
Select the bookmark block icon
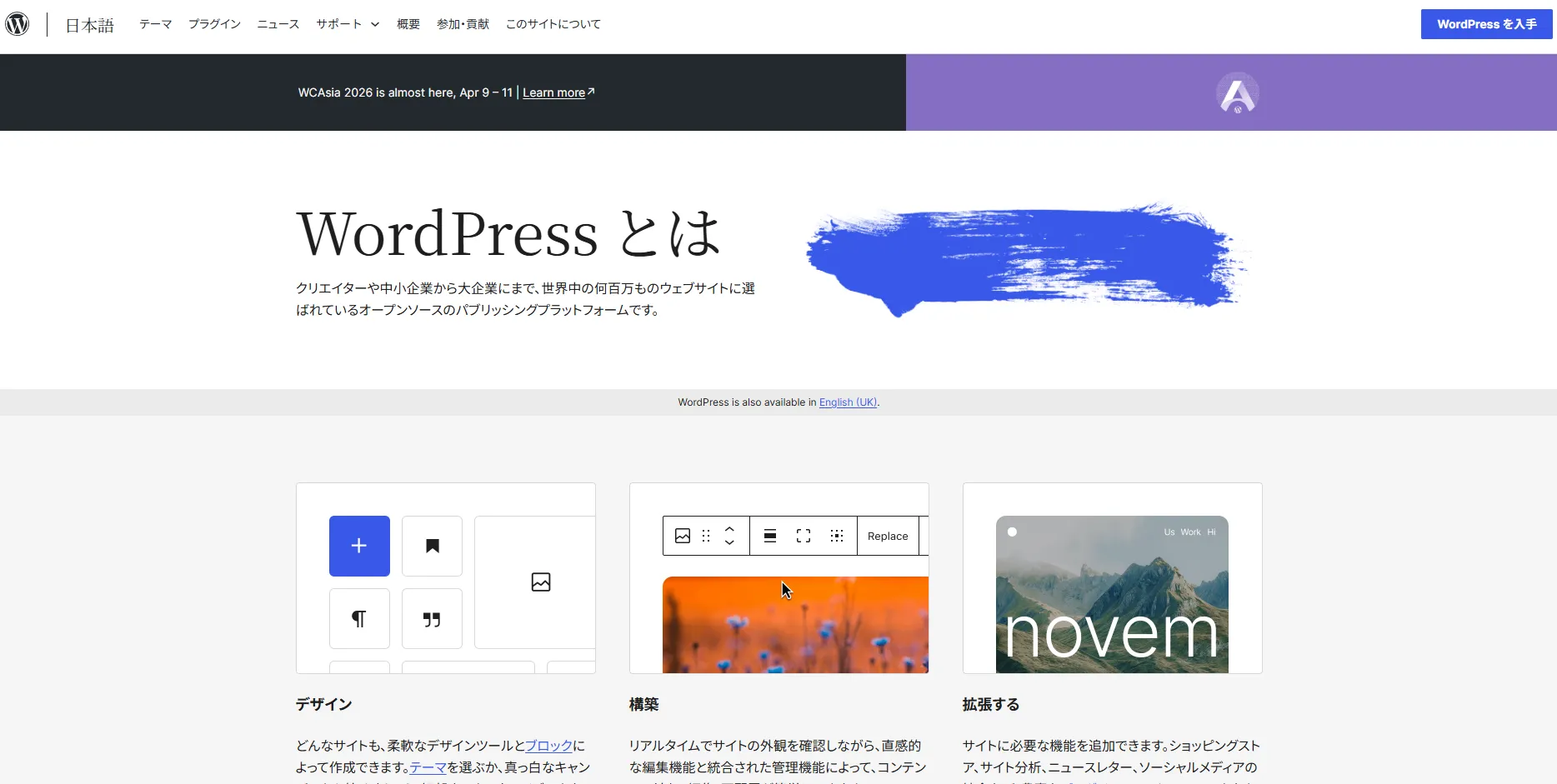(431, 546)
